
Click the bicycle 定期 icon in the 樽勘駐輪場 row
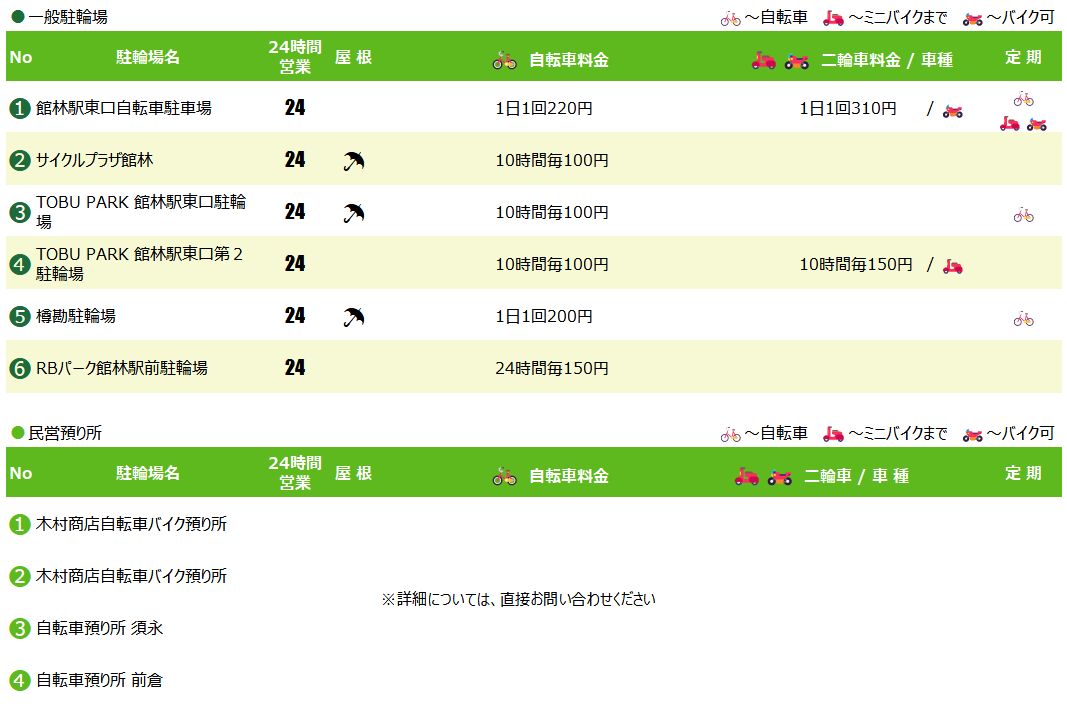pyautogui.click(x=1023, y=319)
